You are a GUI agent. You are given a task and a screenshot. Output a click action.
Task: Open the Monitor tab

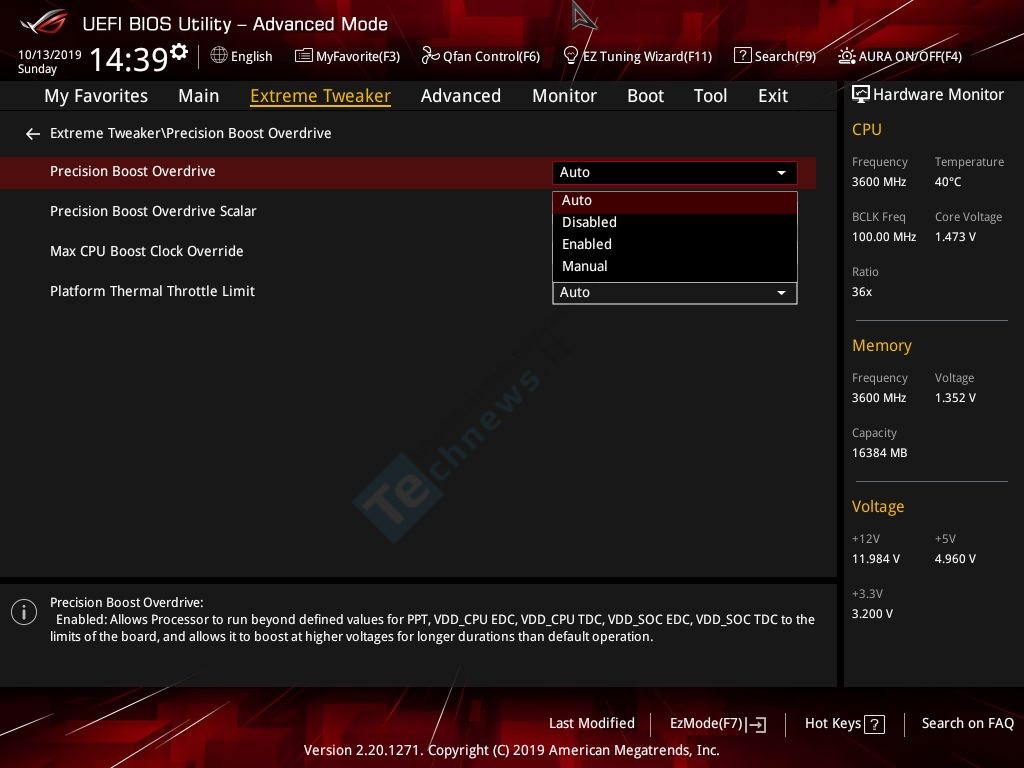[564, 96]
